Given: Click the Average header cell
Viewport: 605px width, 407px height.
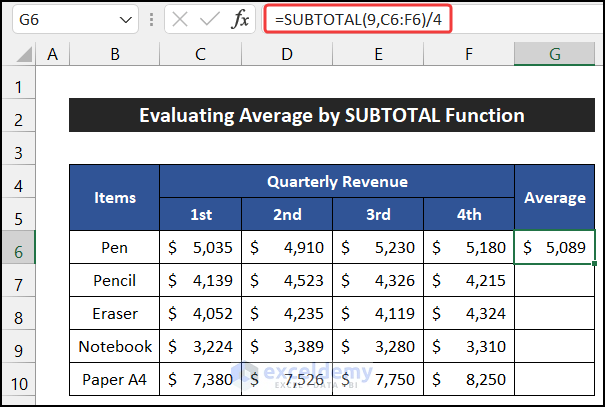Looking at the screenshot, I should [554, 197].
